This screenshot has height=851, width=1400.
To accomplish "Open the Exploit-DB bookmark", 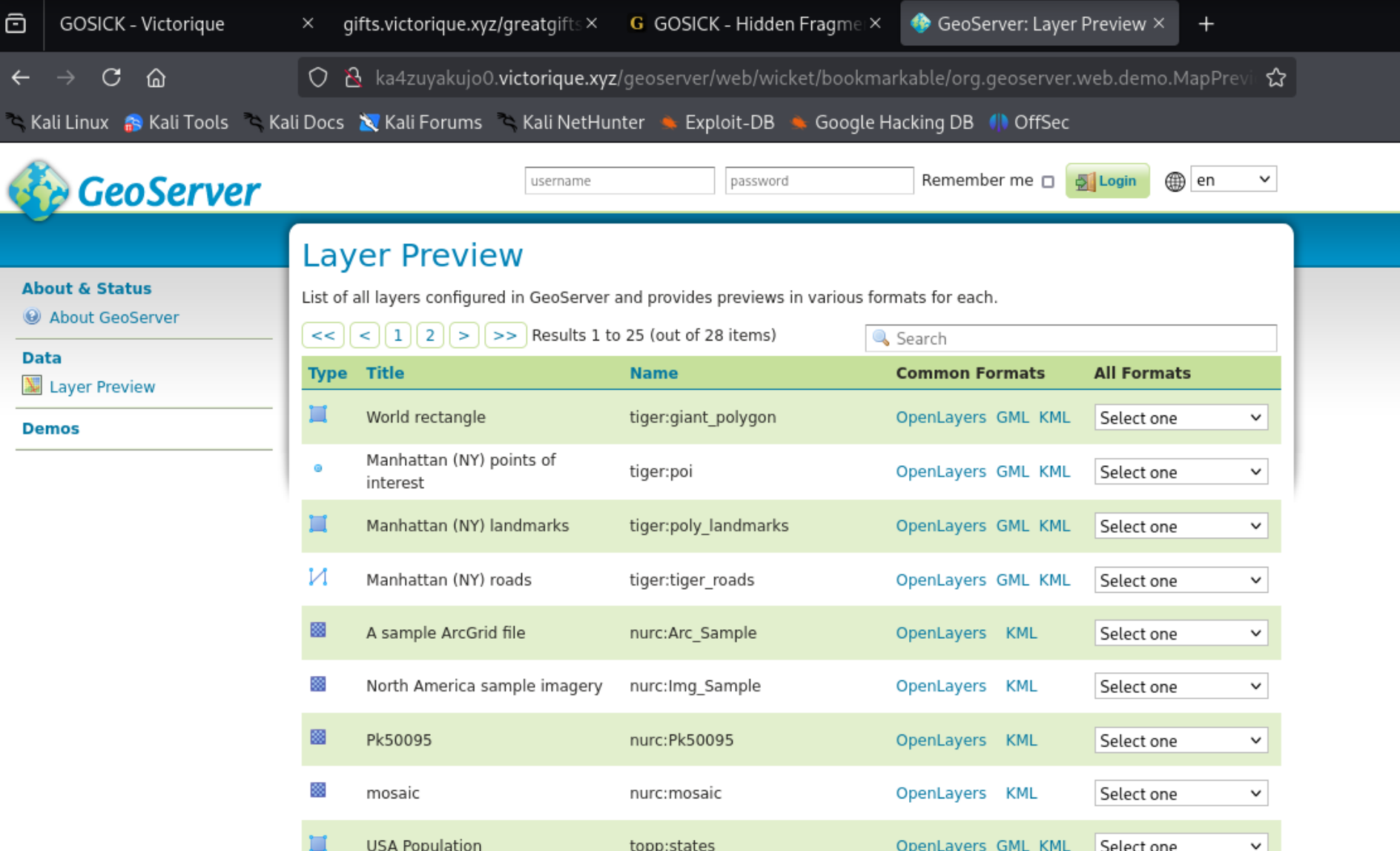I will (x=717, y=122).
